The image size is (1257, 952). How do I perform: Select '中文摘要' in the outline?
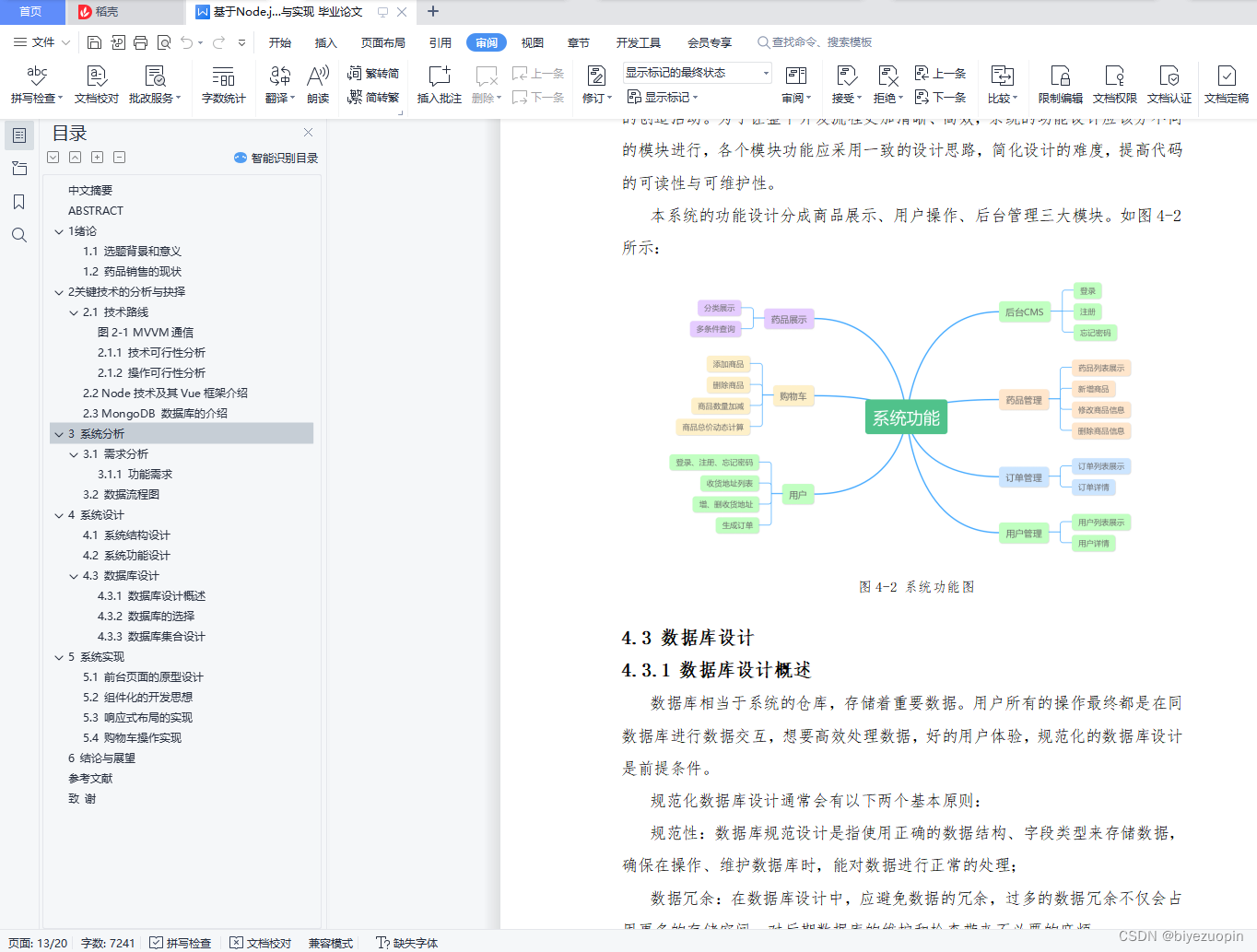pyautogui.click(x=90, y=191)
